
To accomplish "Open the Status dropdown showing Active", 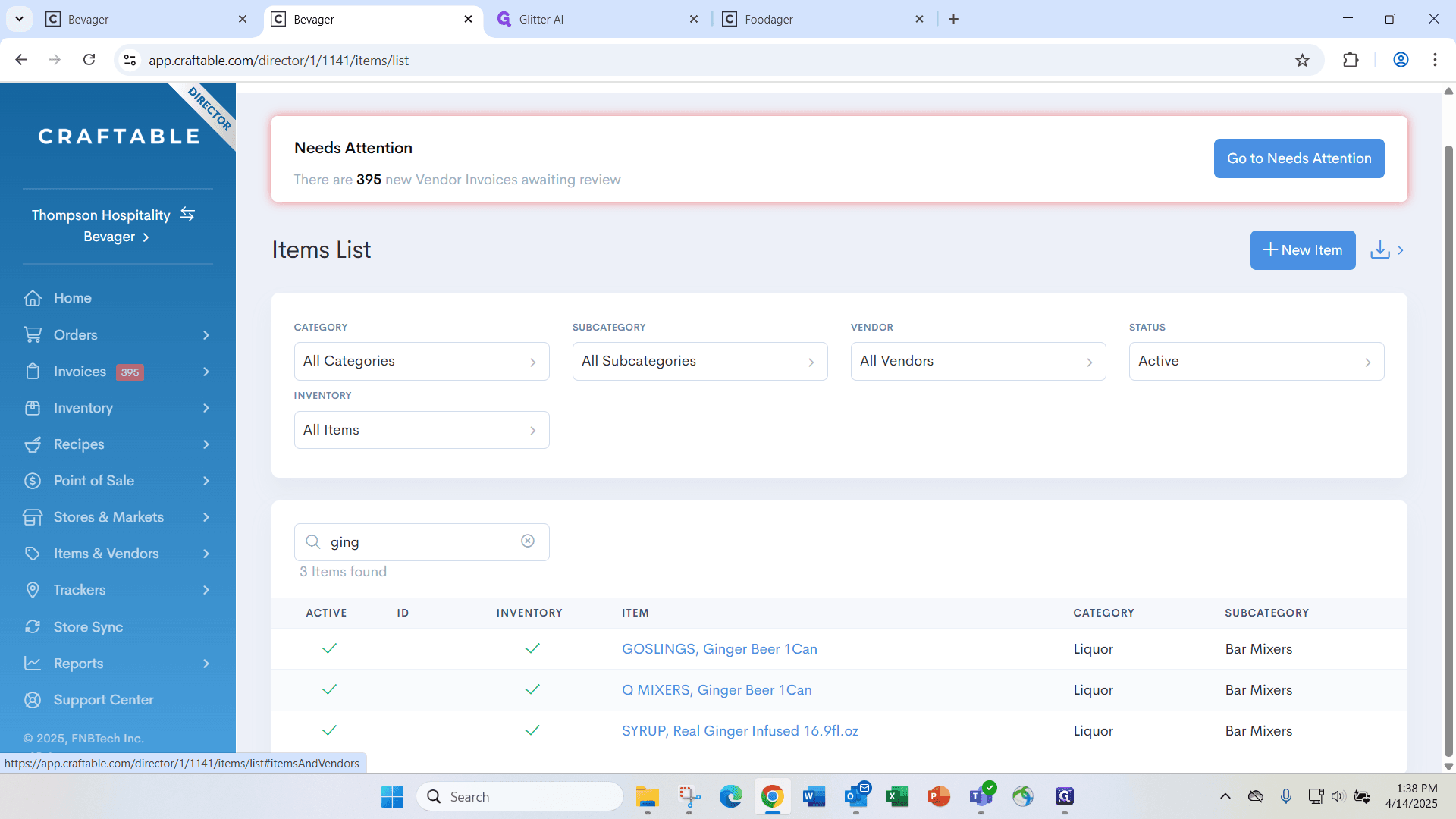I will 1257,361.
